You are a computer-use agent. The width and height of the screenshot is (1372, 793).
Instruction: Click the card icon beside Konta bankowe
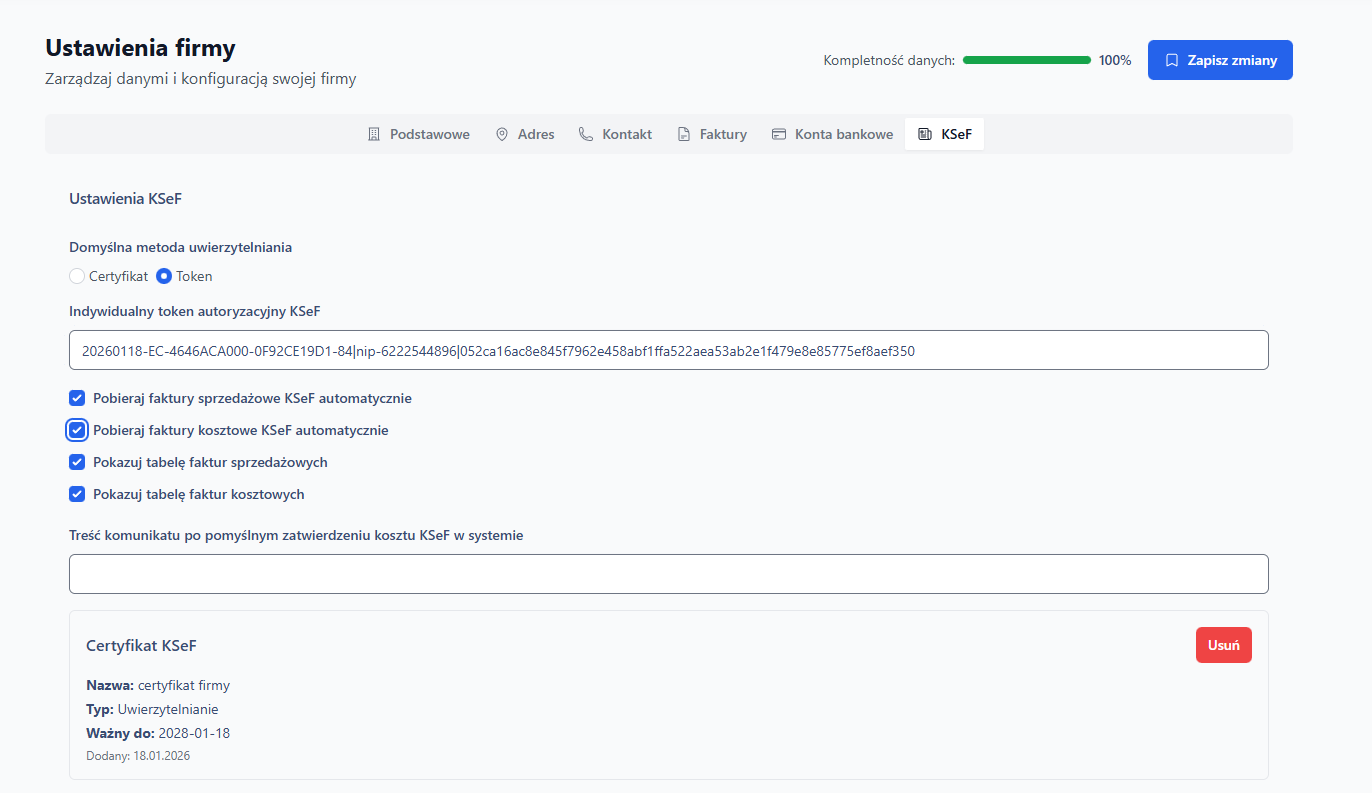click(x=779, y=134)
